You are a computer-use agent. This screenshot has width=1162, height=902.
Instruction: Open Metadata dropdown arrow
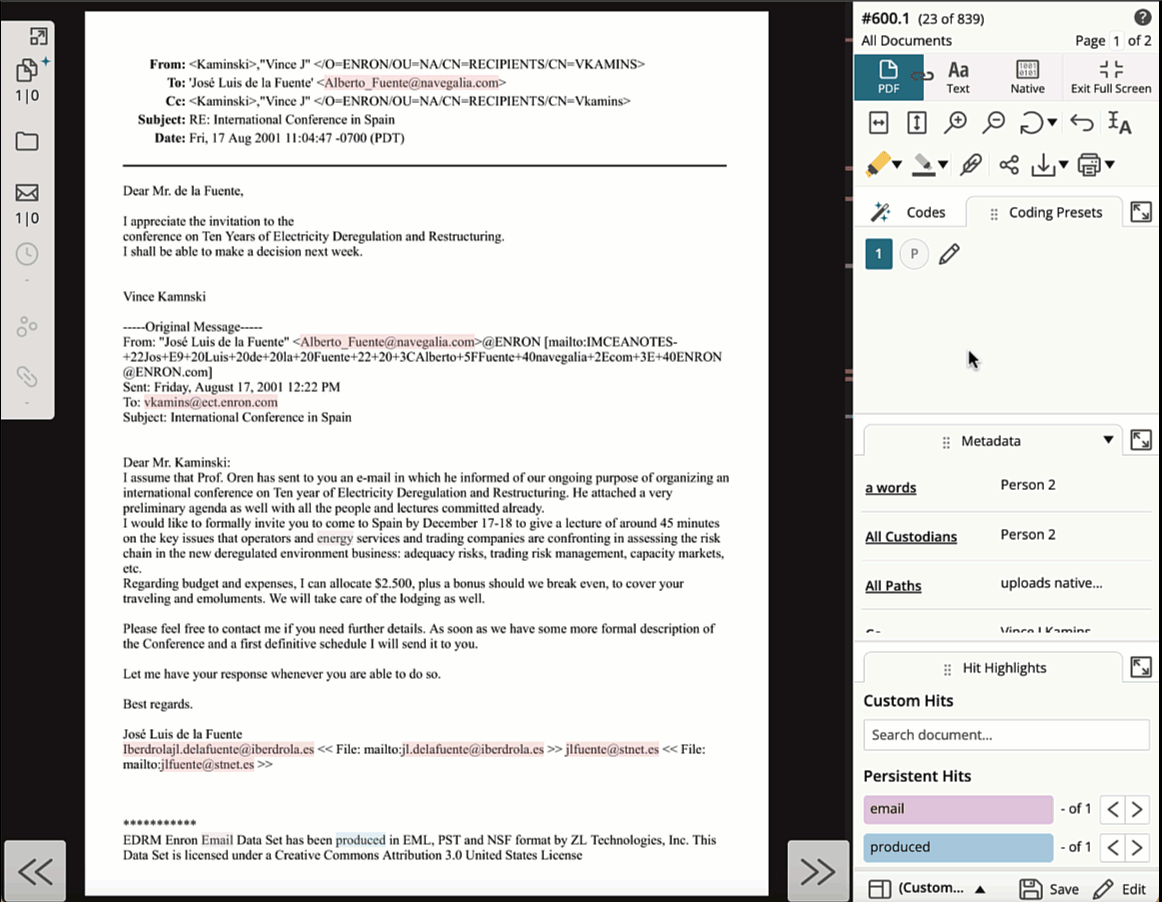click(x=1108, y=440)
